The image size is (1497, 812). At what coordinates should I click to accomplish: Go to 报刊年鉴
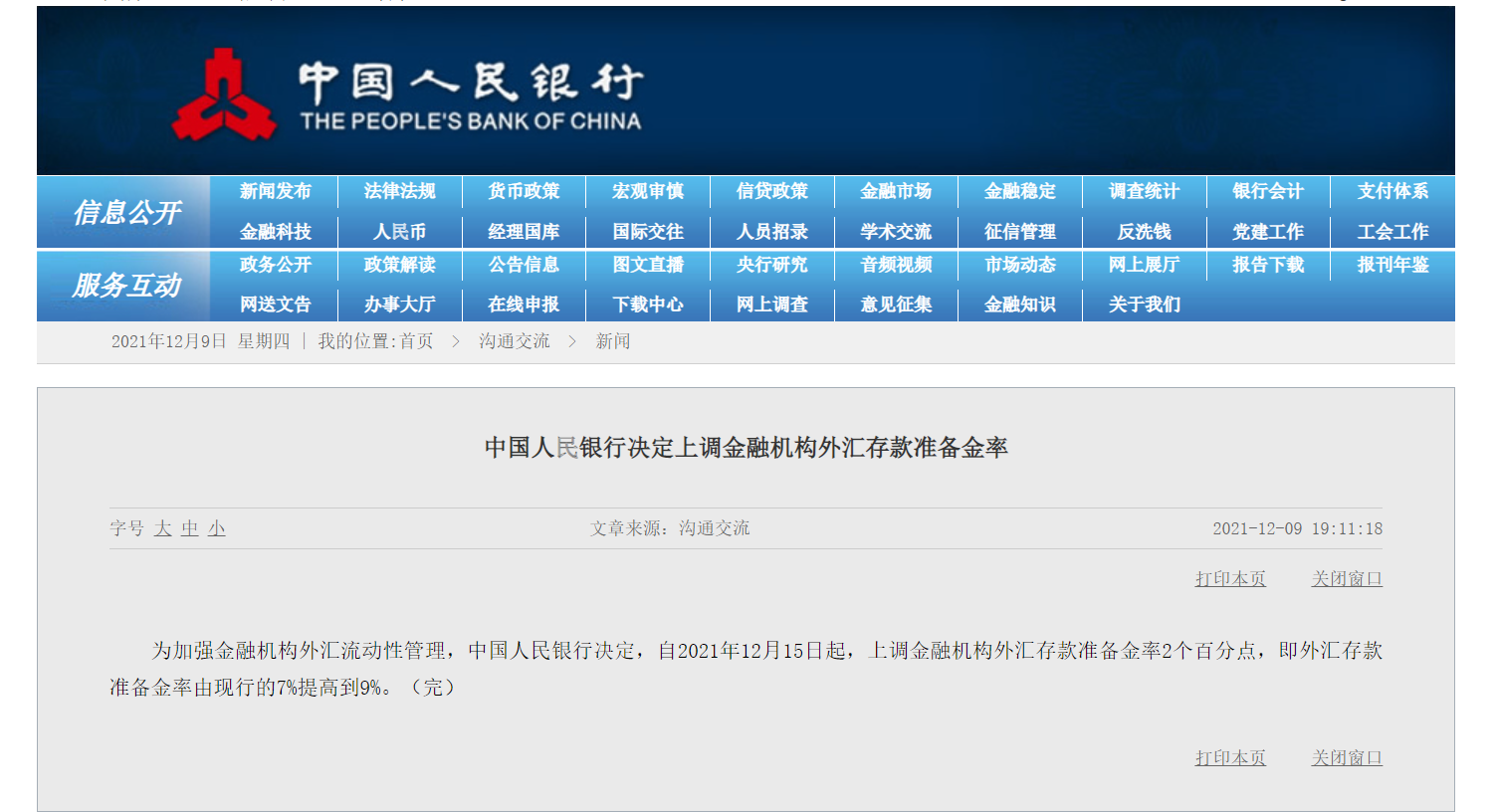(1392, 265)
